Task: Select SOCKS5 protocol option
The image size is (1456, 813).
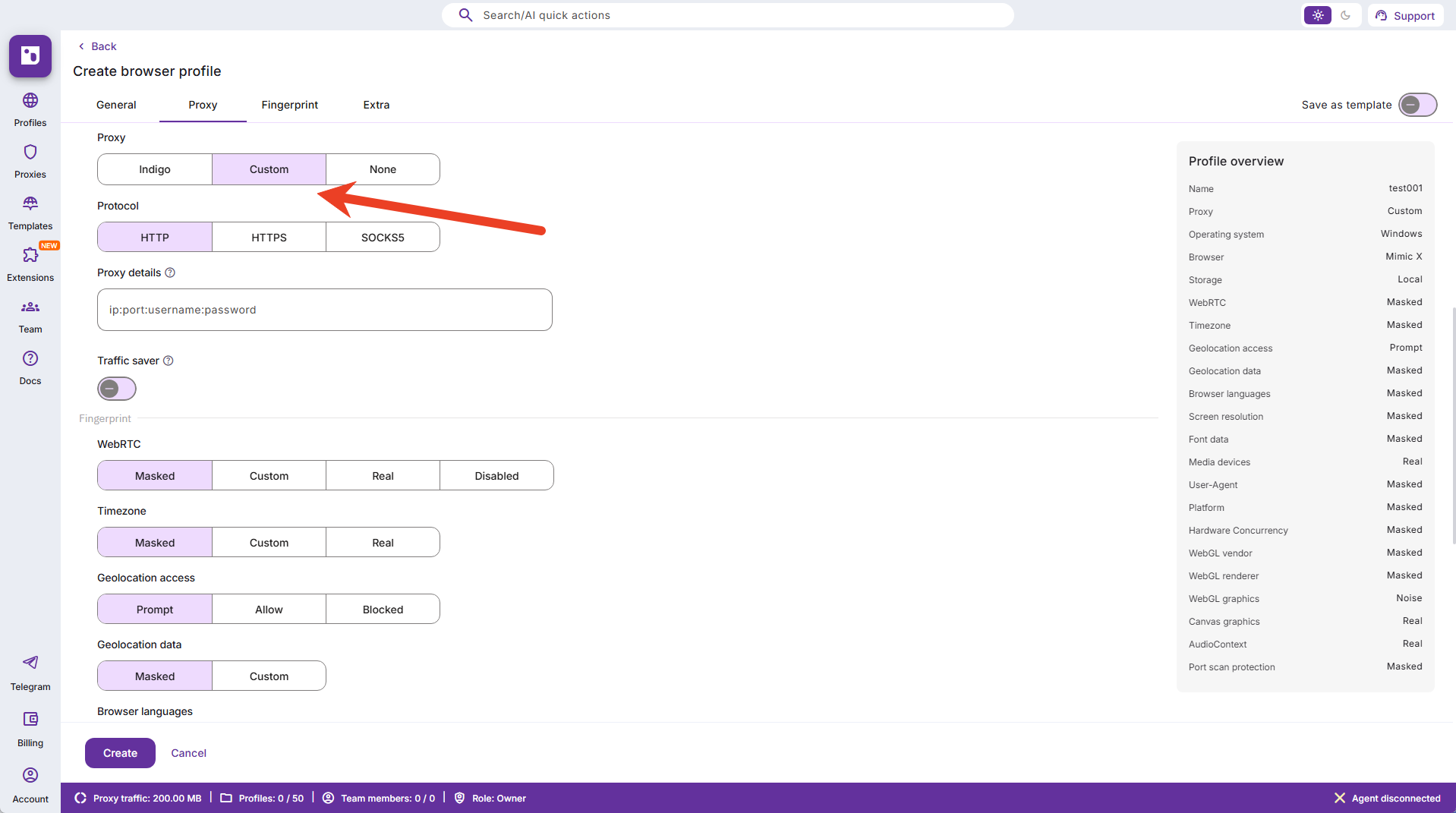Action: [383, 238]
